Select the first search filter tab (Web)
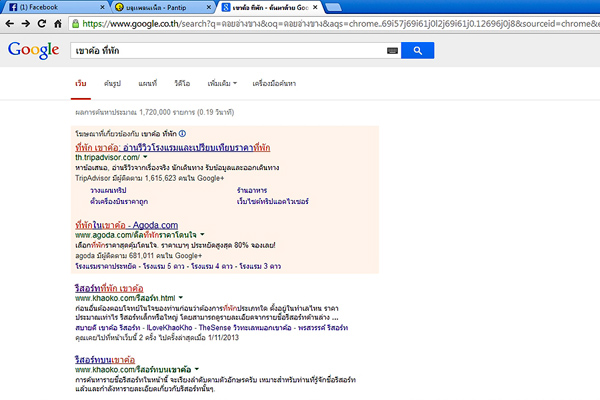Screen dimensions: 600x400 click(x=81, y=83)
